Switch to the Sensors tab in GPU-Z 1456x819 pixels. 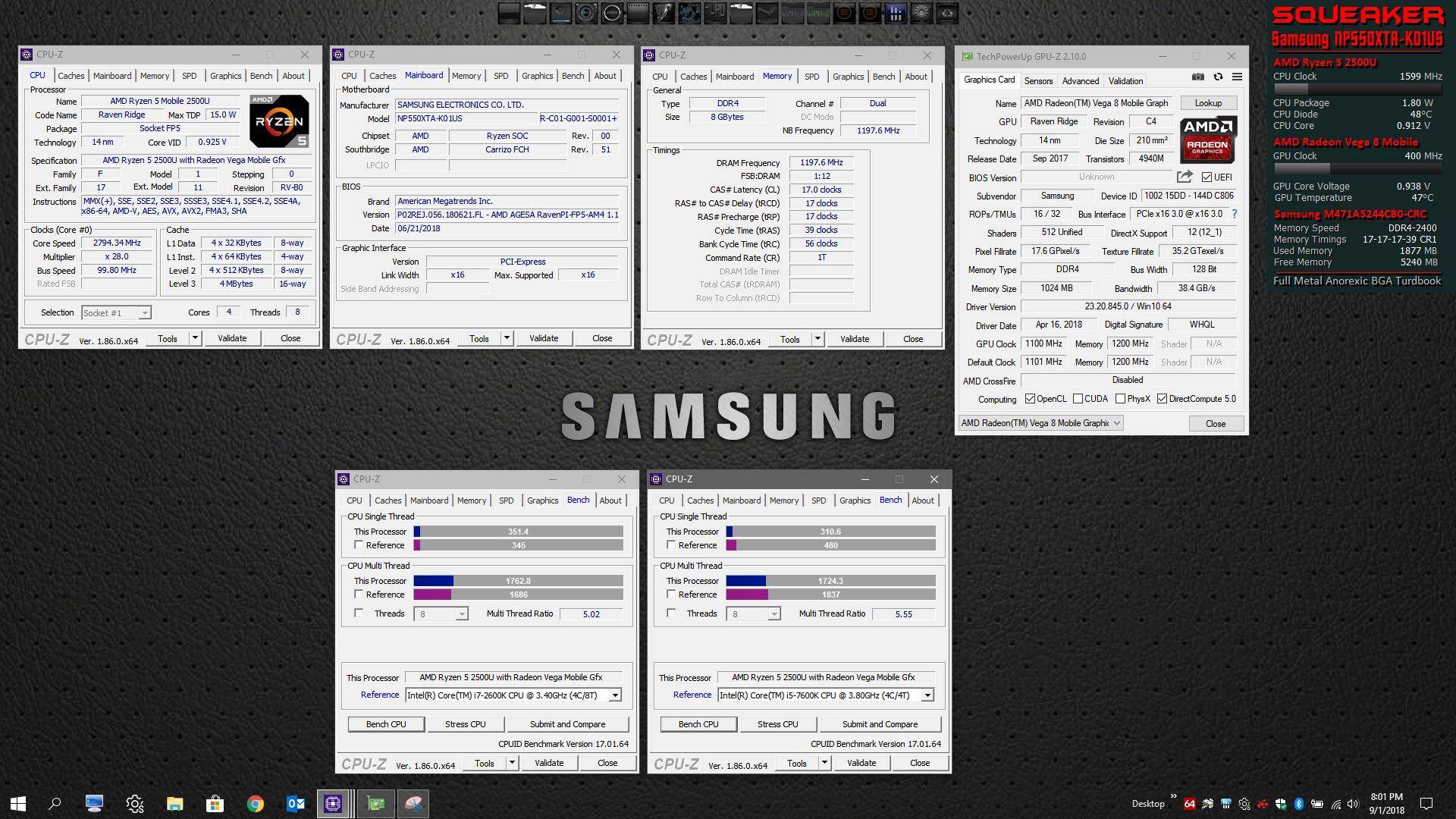pos(1038,81)
